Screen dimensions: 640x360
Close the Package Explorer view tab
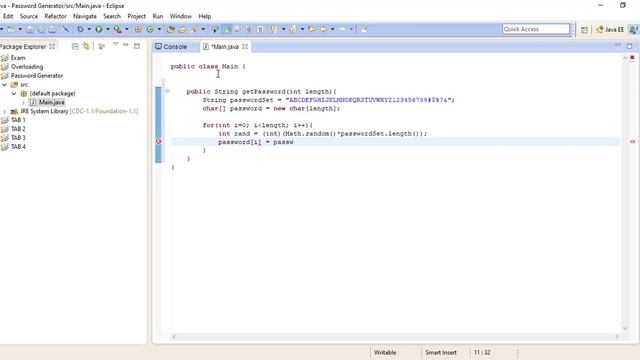coord(52,47)
